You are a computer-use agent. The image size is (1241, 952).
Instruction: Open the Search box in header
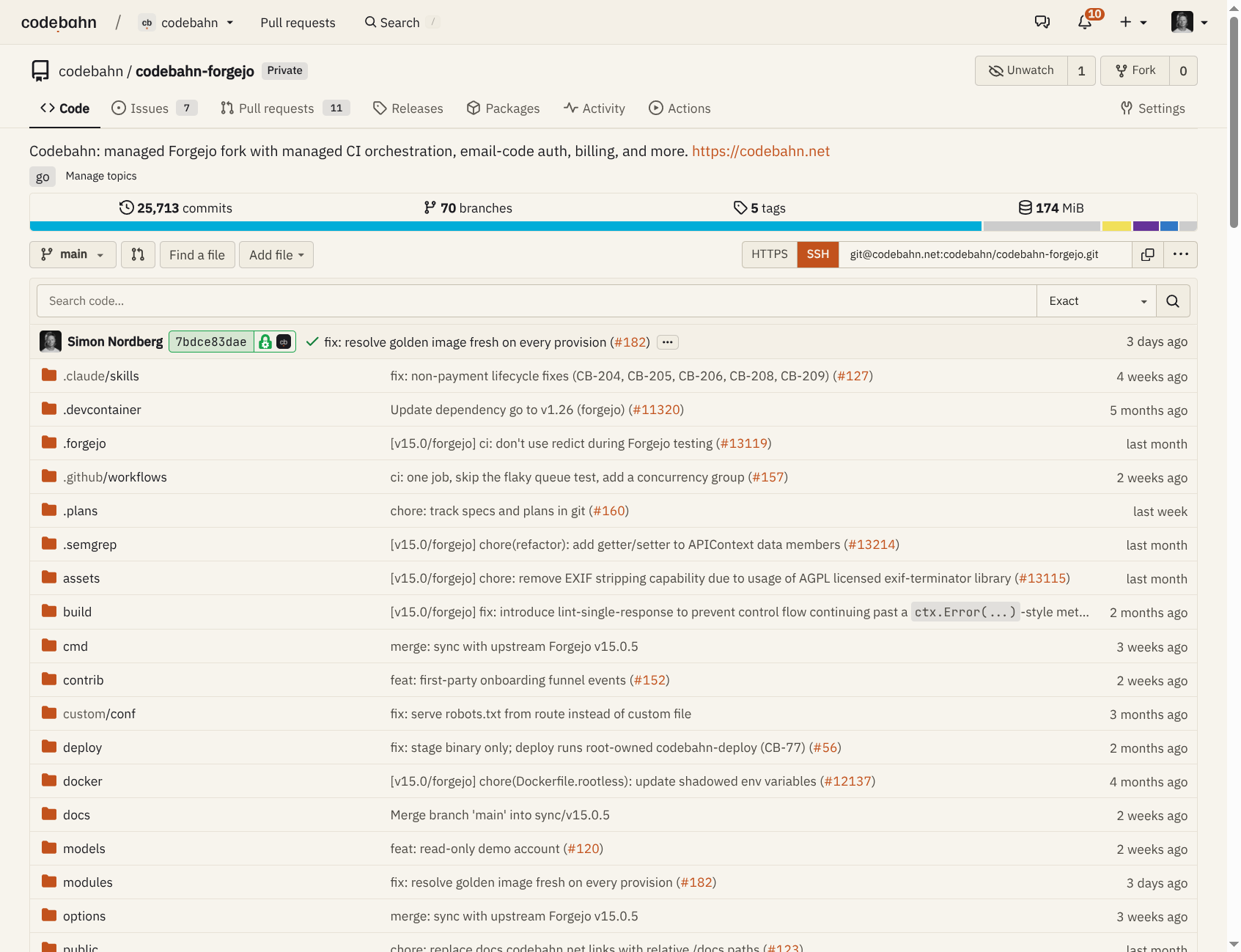click(402, 23)
